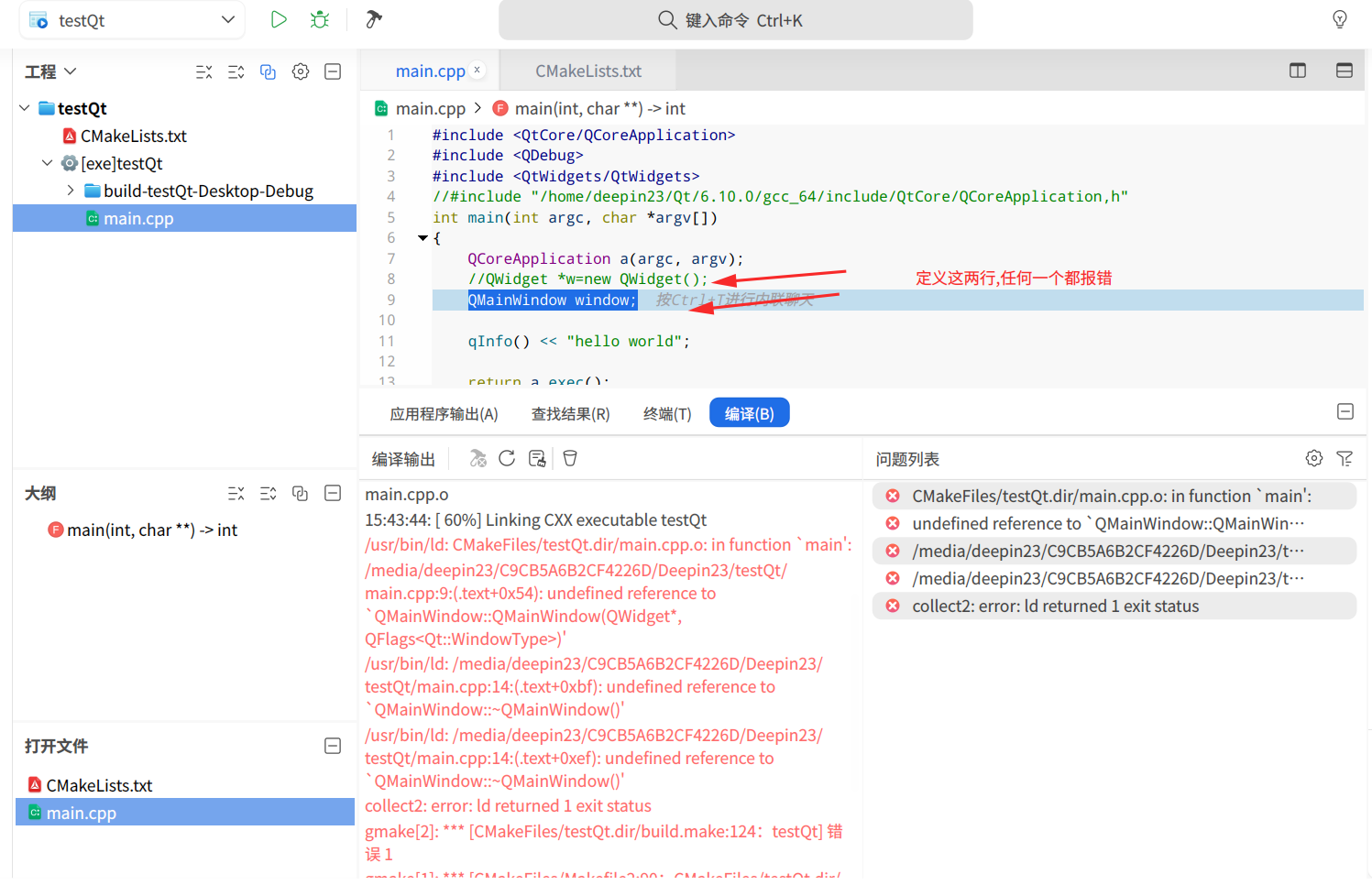Split the editor top and bottom
The height and width of the screenshot is (885, 1372).
[1345, 71]
